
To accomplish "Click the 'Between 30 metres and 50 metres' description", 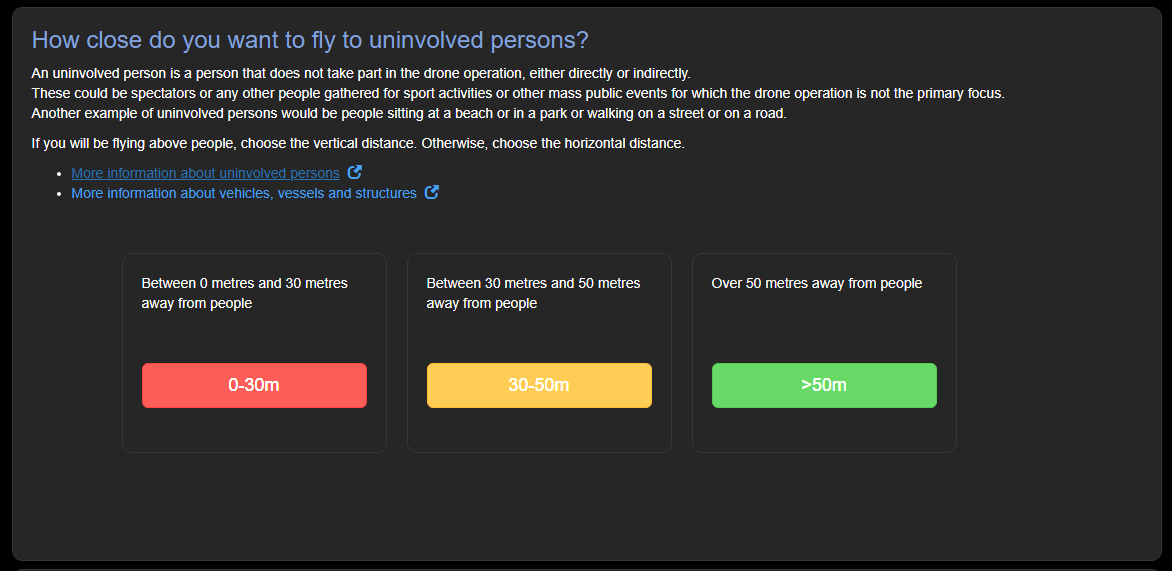I will (x=533, y=294).
